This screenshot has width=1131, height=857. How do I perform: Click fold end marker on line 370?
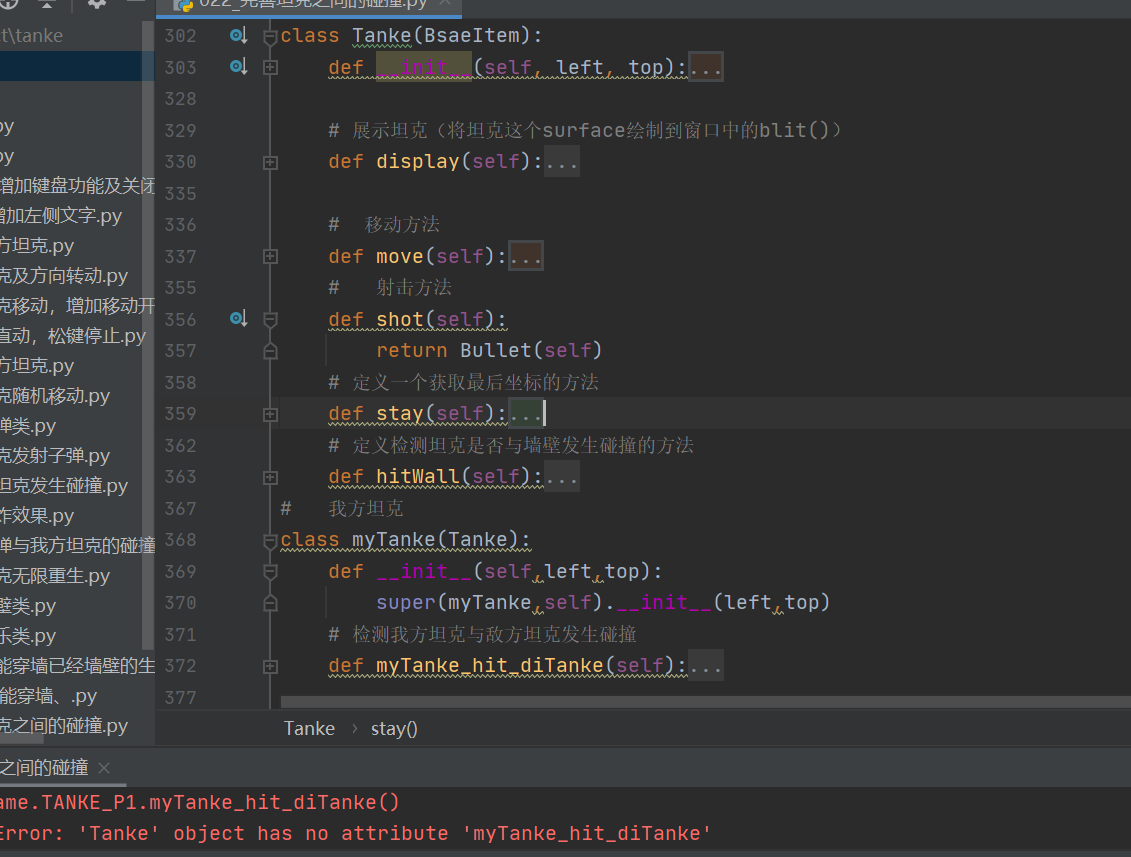(270, 602)
